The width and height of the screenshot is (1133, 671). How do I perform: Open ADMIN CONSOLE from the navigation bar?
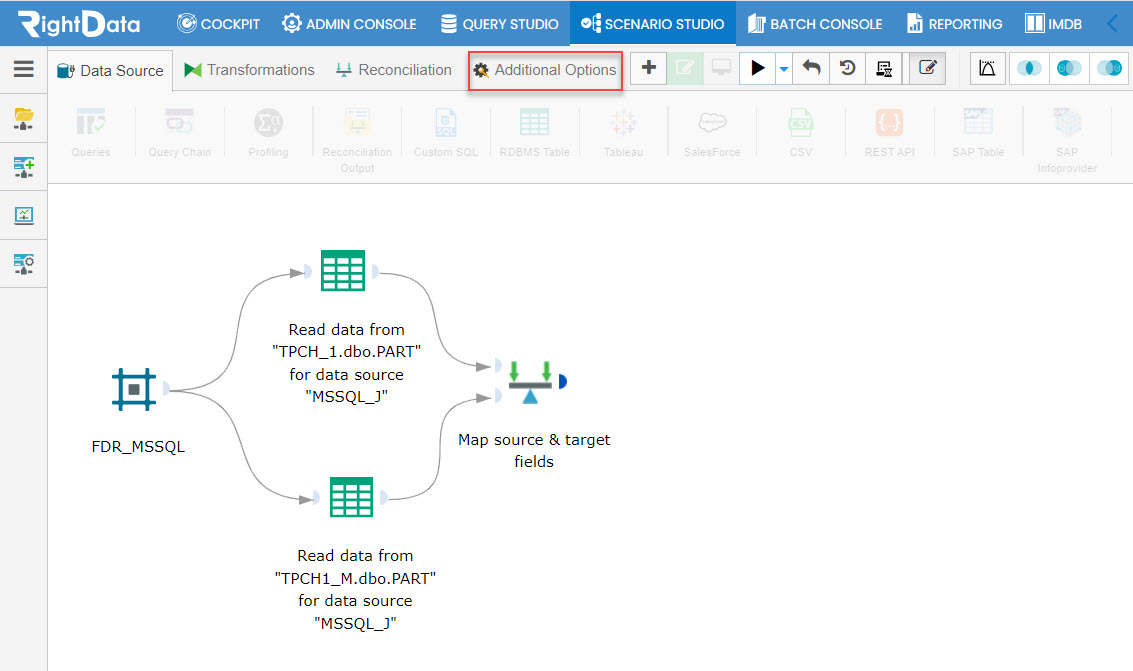tap(350, 24)
